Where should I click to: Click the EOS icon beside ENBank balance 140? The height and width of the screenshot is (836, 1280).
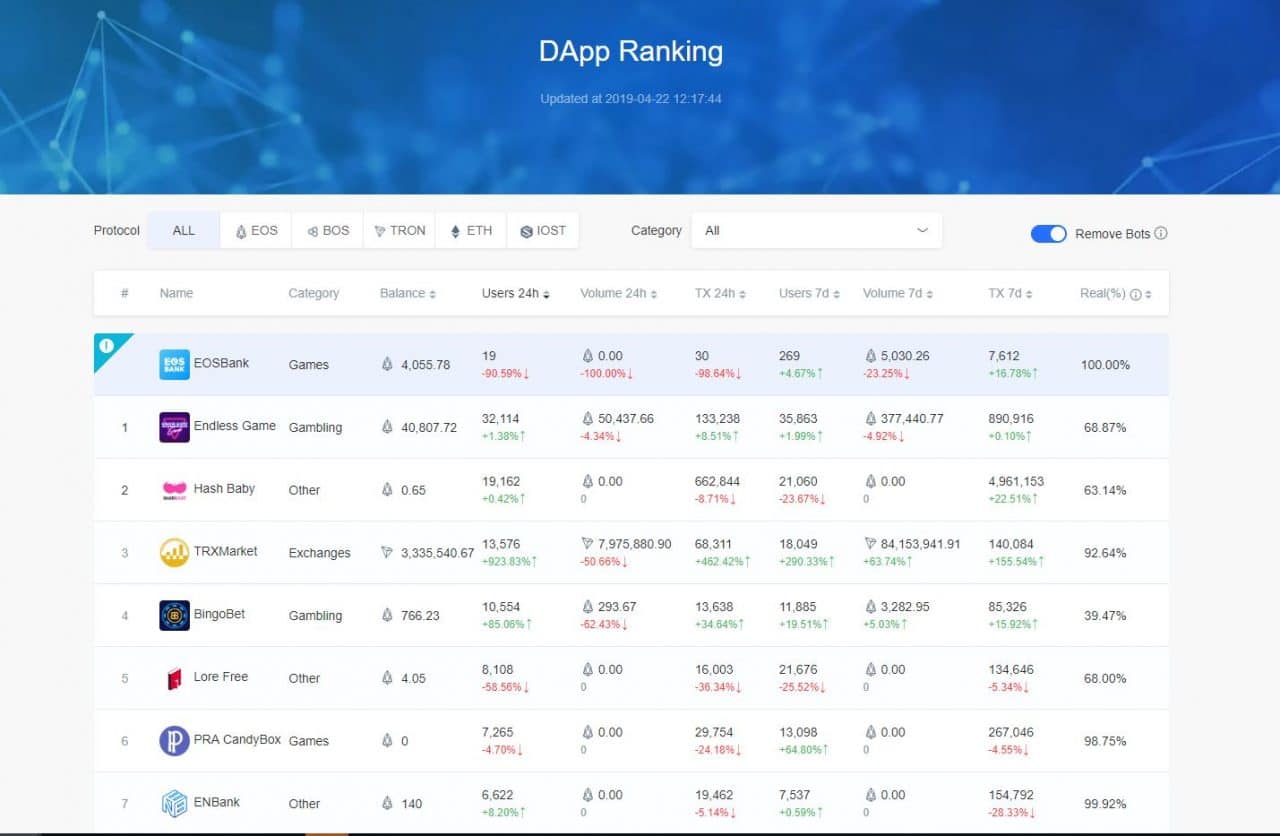click(387, 803)
